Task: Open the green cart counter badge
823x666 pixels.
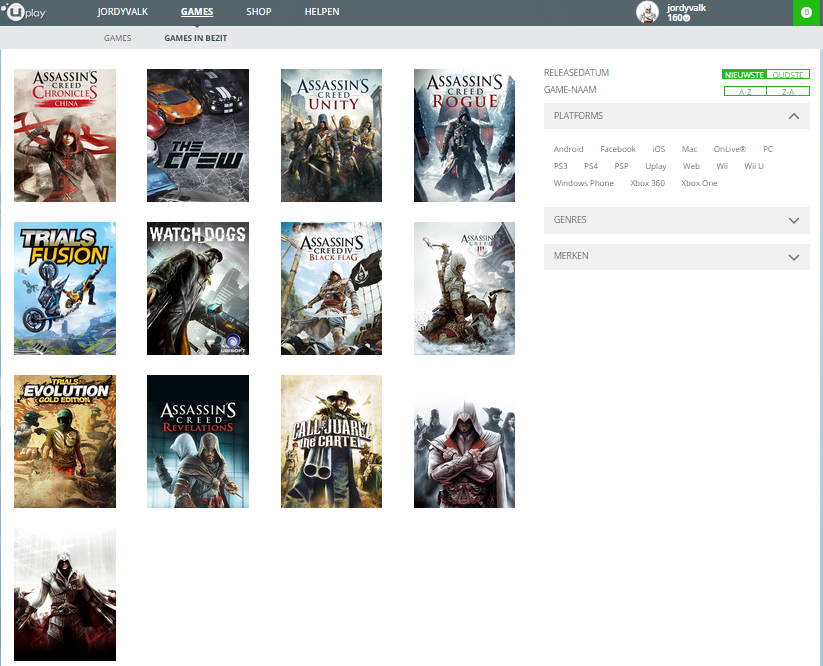Action: pos(807,12)
